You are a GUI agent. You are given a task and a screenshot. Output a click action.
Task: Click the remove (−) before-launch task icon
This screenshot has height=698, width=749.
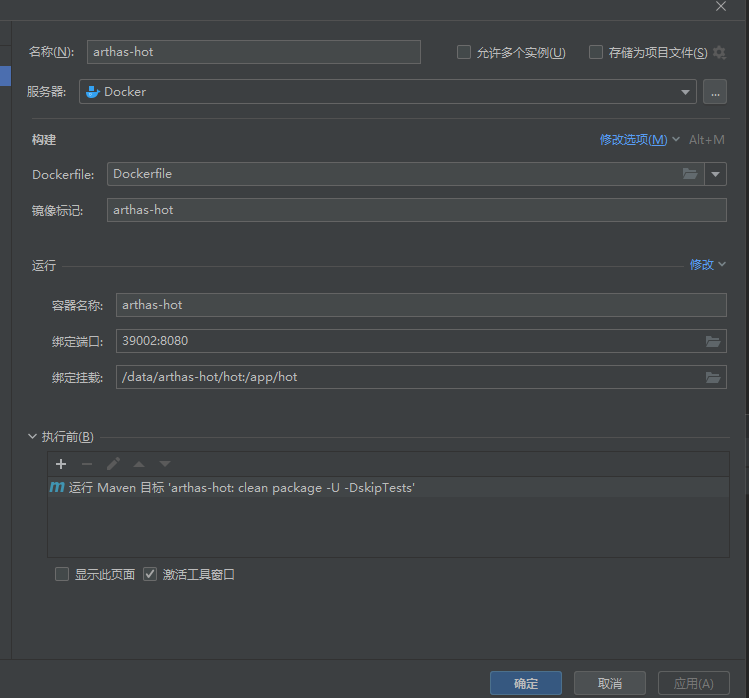coord(87,464)
